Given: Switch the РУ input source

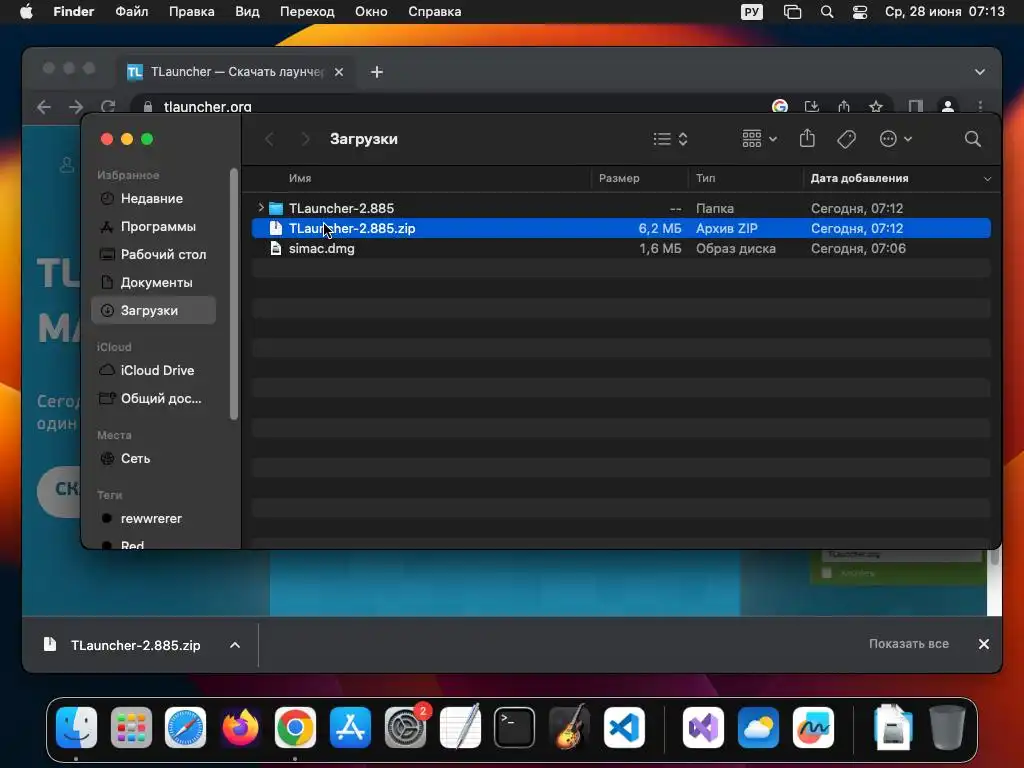Looking at the screenshot, I should click(752, 12).
